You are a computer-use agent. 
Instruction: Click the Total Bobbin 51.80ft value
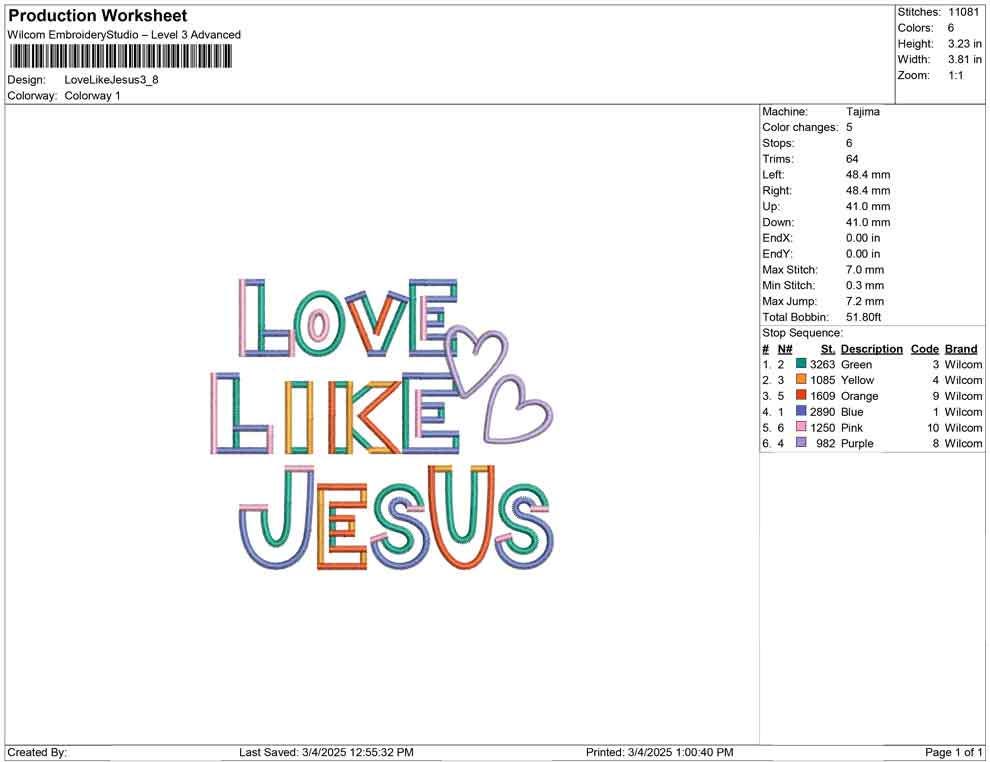[x=863, y=316]
